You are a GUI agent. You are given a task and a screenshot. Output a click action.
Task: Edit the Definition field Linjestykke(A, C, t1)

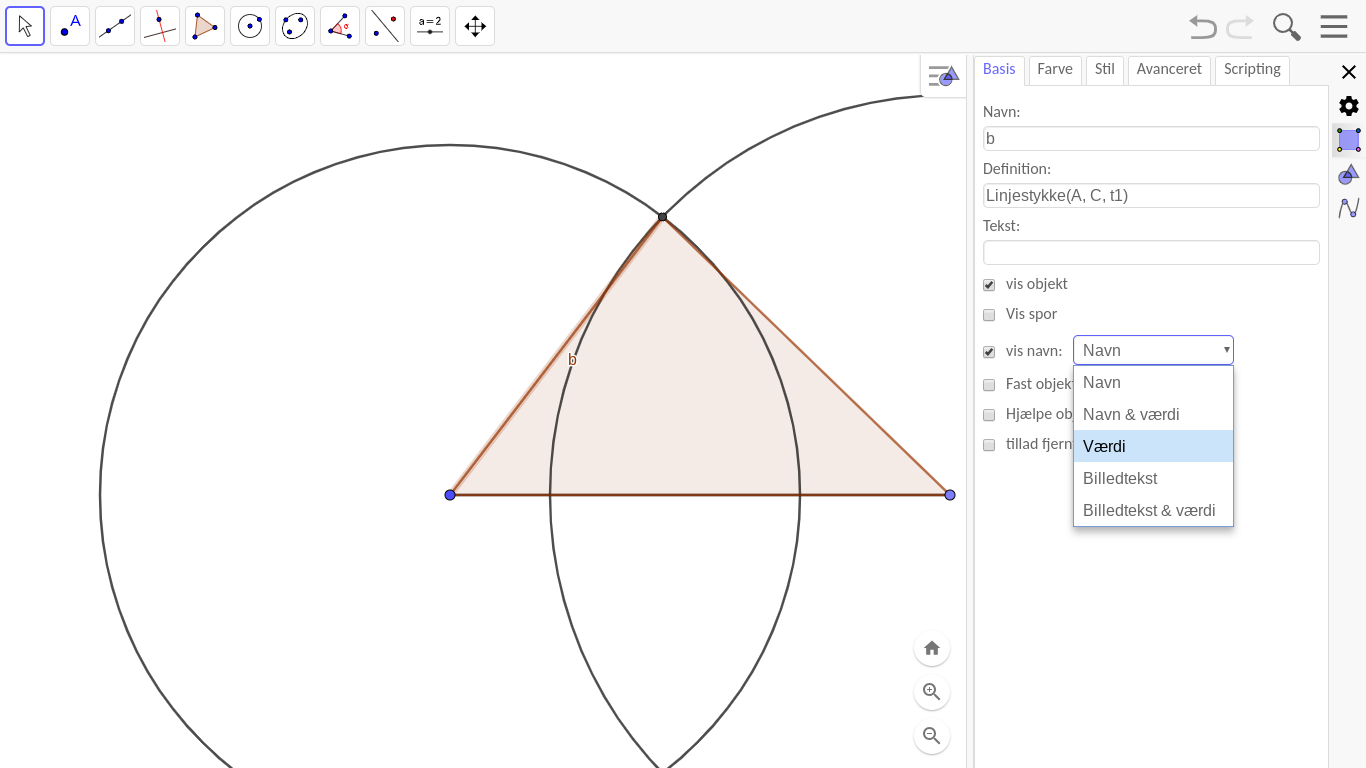(x=1151, y=196)
